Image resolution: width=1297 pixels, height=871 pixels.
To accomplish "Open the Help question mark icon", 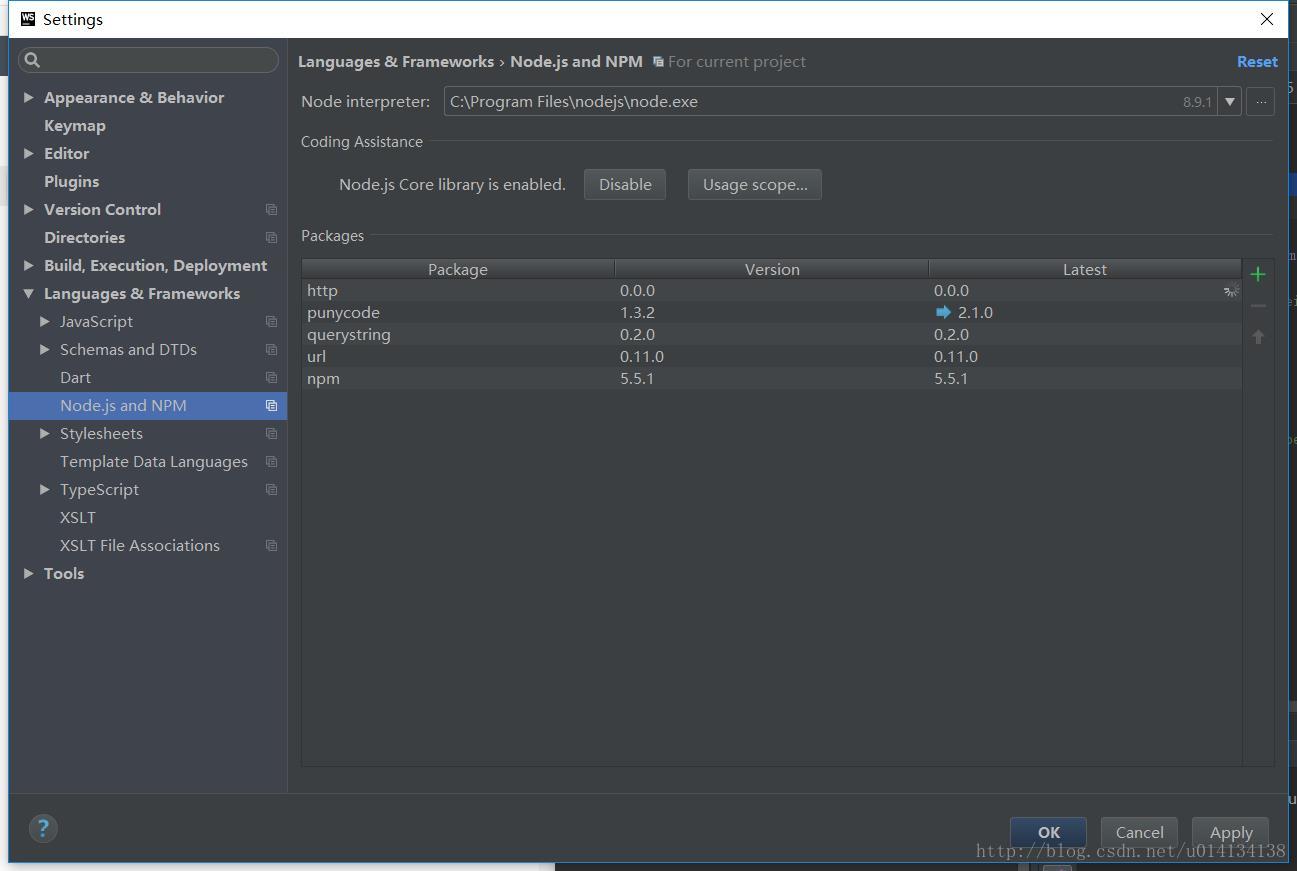I will click(43, 828).
